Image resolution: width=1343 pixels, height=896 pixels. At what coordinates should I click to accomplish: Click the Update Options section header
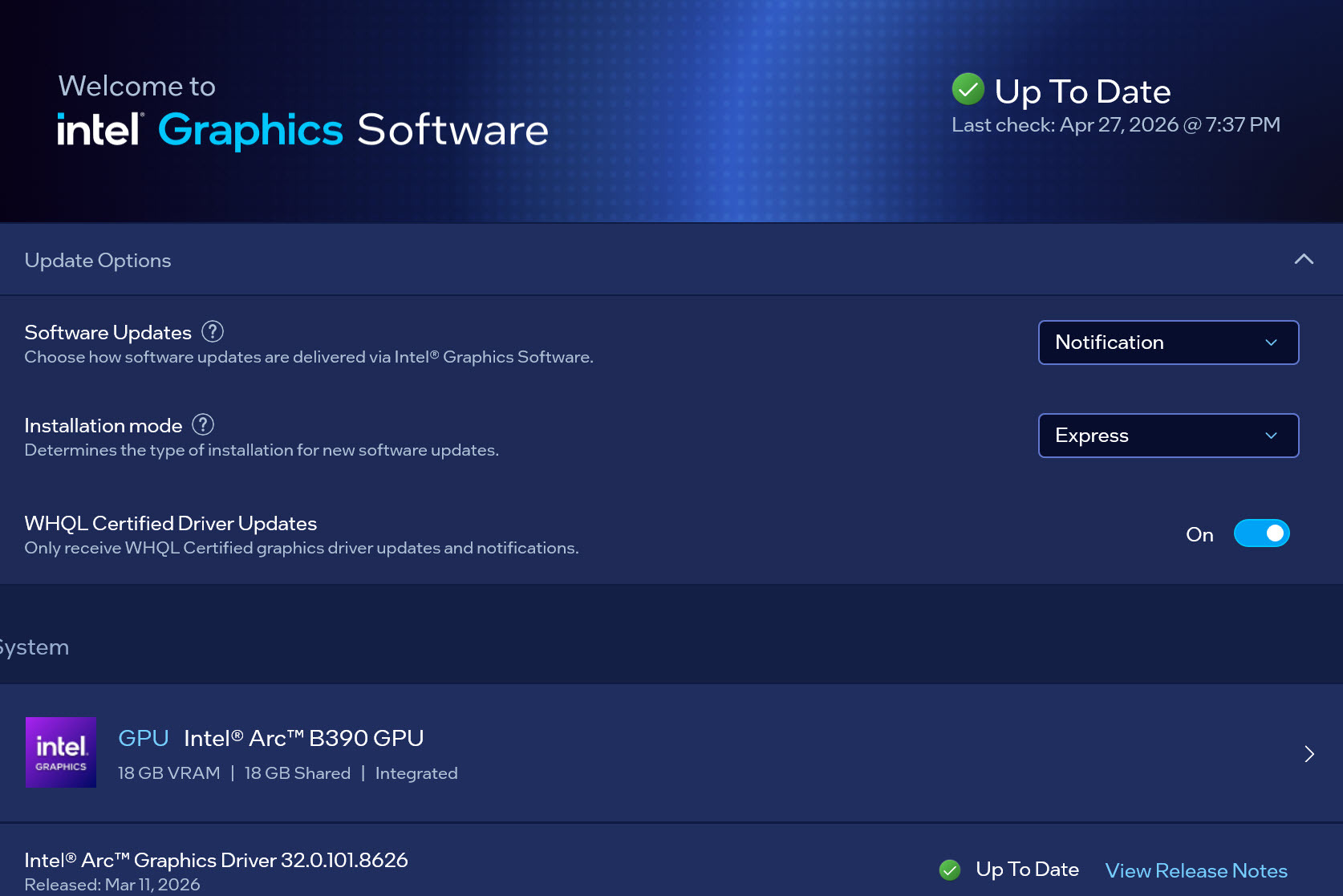(98, 261)
